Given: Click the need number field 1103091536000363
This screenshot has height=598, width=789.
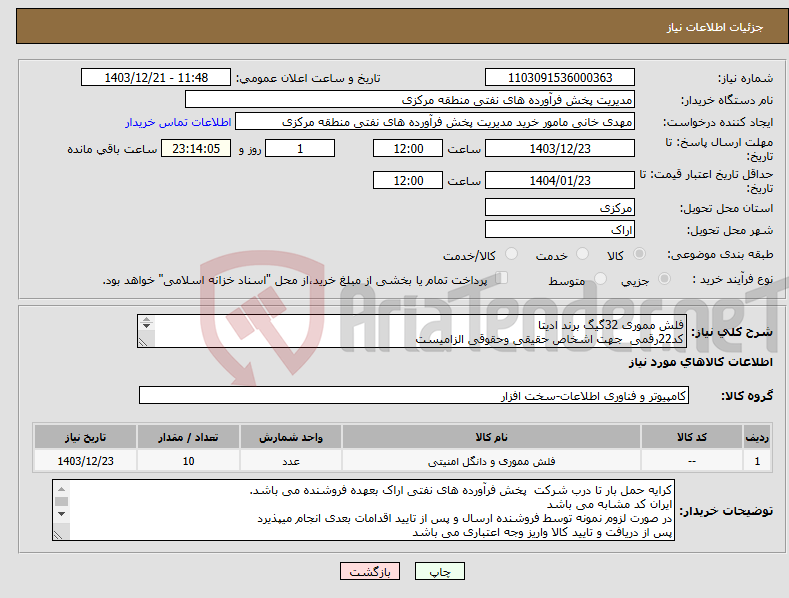Looking at the screenshot, I should click(560, 78).
